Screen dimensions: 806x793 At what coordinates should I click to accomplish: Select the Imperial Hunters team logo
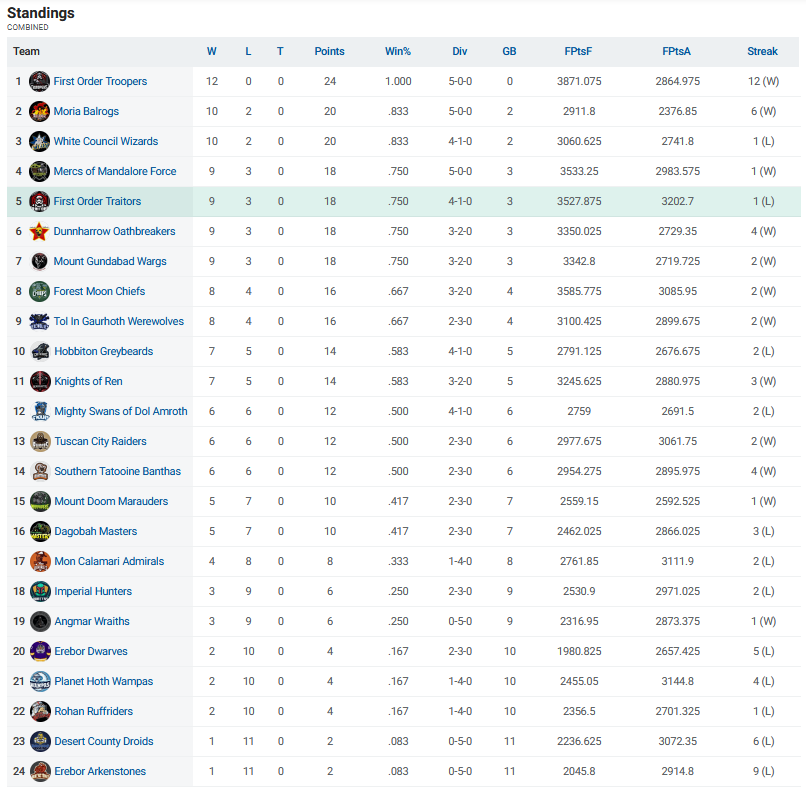pos(40,591)
